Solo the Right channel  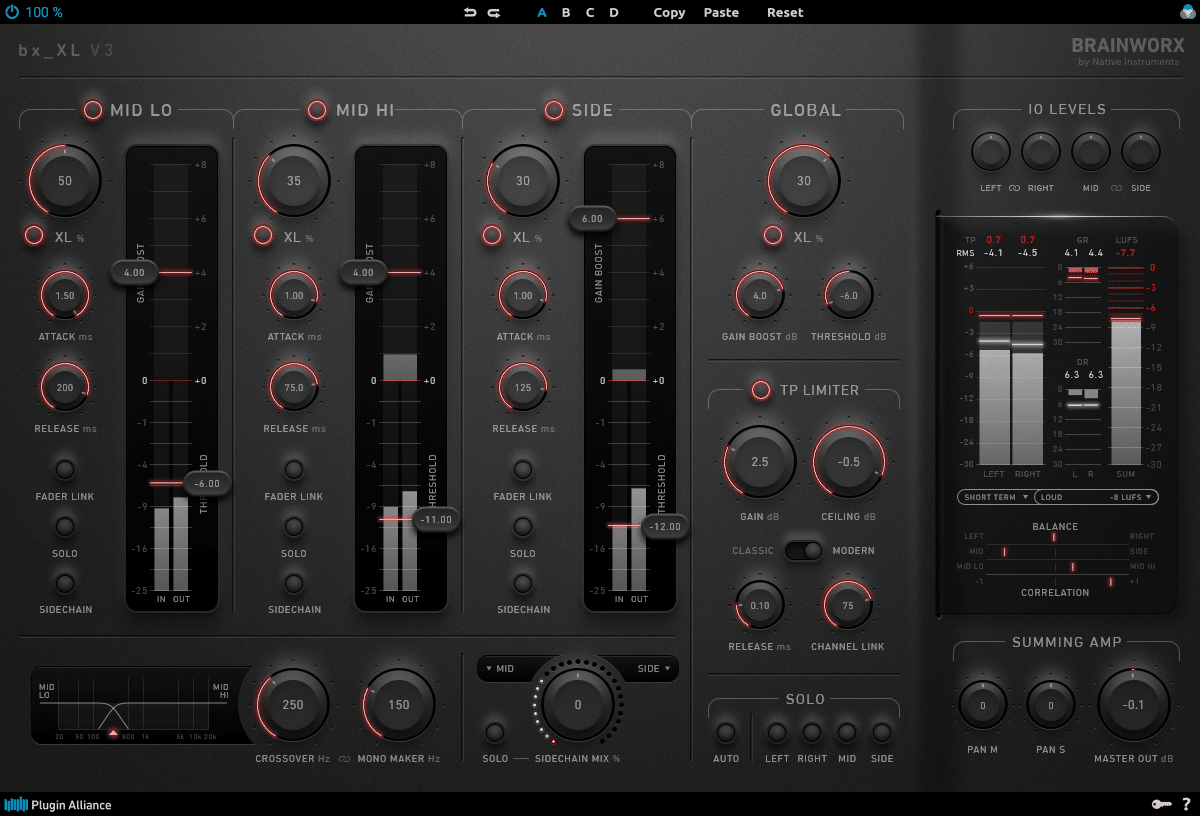tap(812, 732)
